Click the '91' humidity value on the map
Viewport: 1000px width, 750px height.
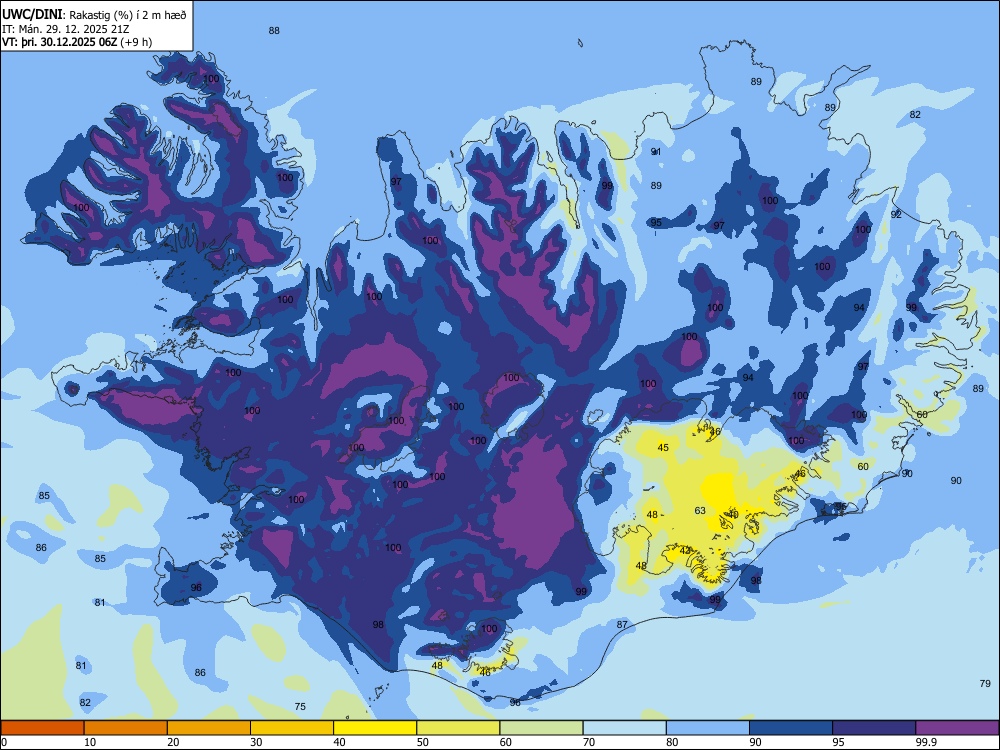tap(656, 152)
